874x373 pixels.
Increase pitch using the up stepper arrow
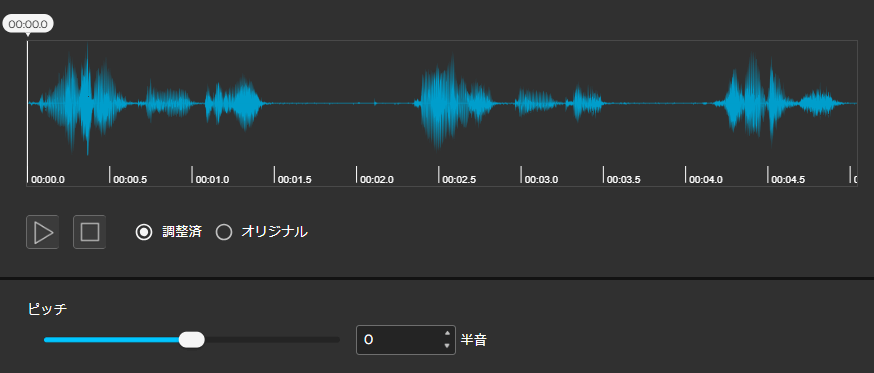pyautogui.click(x=447, y=333)
